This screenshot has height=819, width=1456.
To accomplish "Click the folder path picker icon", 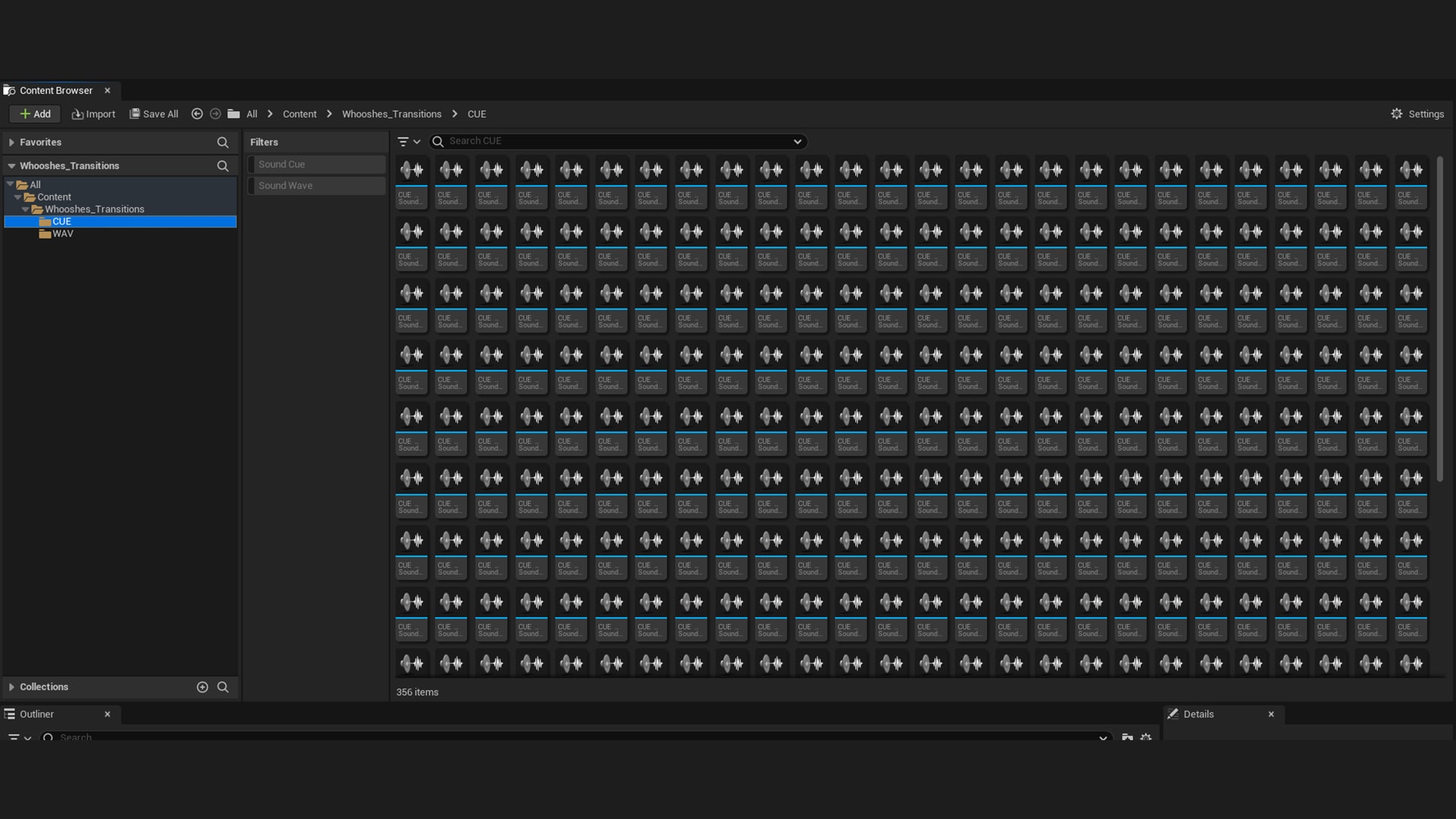I will pos(234,114).
